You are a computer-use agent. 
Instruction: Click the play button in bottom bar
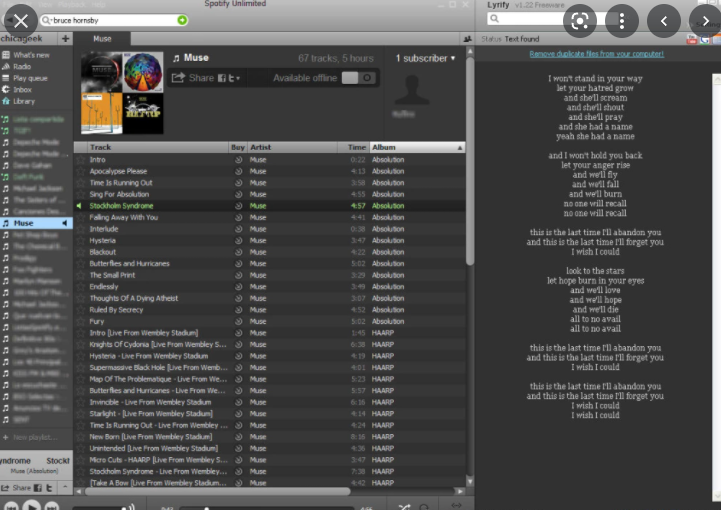(x=31, y=505)
